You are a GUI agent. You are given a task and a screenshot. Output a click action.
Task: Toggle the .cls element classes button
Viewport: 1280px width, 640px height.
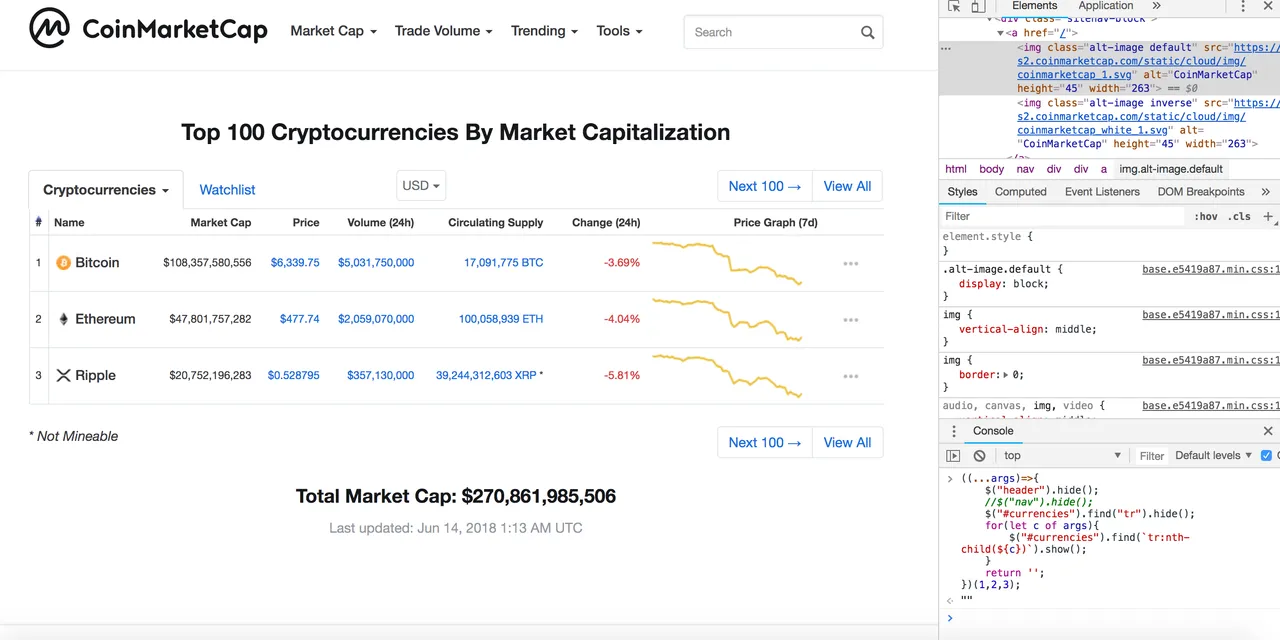pos(1240,216)
